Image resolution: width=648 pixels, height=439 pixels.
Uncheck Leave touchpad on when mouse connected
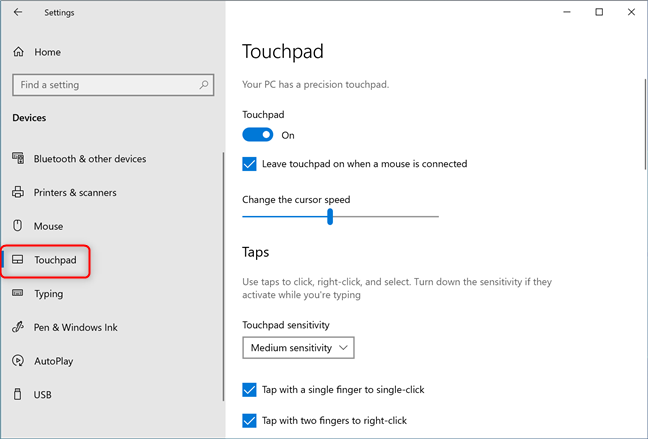point(249,164)
